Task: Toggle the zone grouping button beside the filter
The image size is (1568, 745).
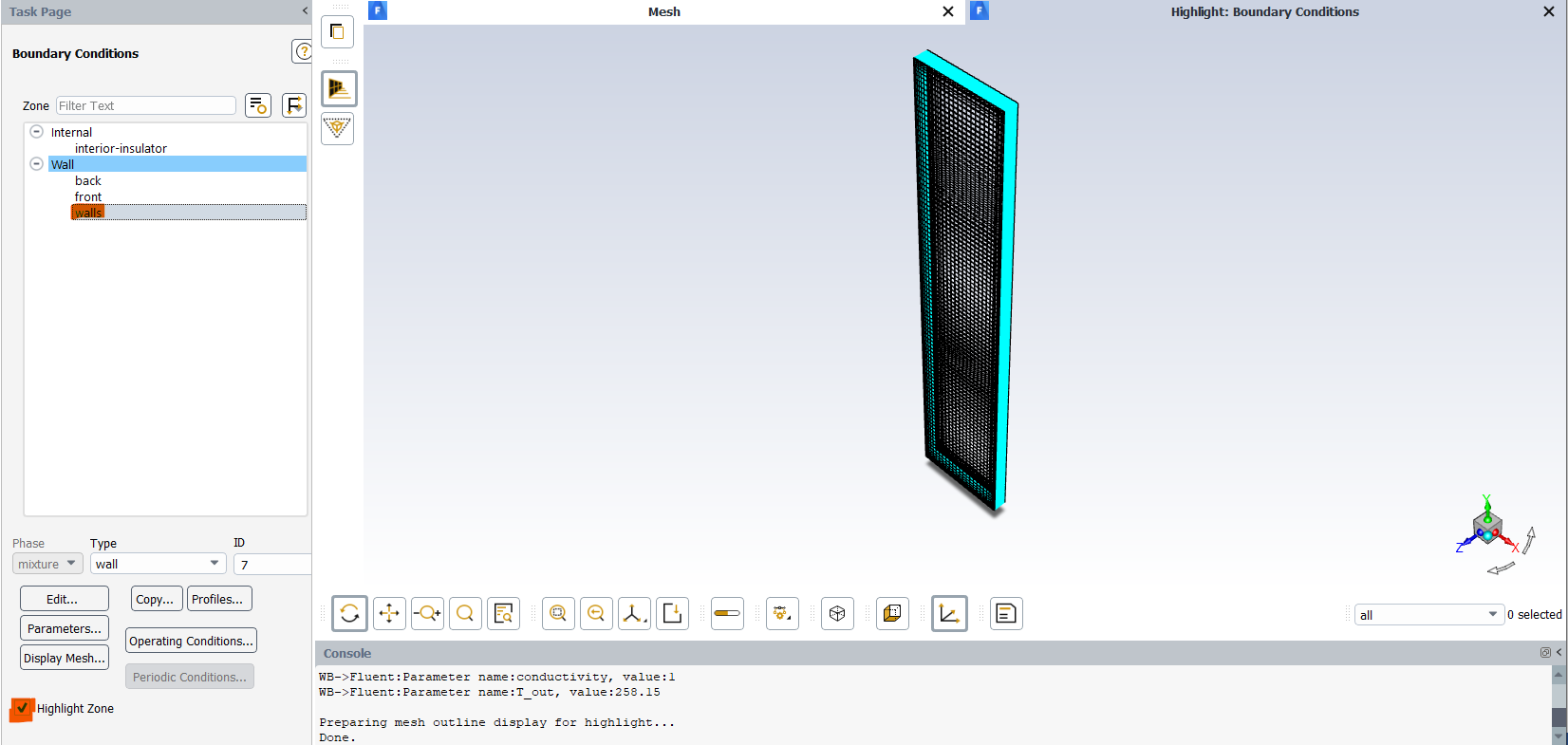Action: 294,105
